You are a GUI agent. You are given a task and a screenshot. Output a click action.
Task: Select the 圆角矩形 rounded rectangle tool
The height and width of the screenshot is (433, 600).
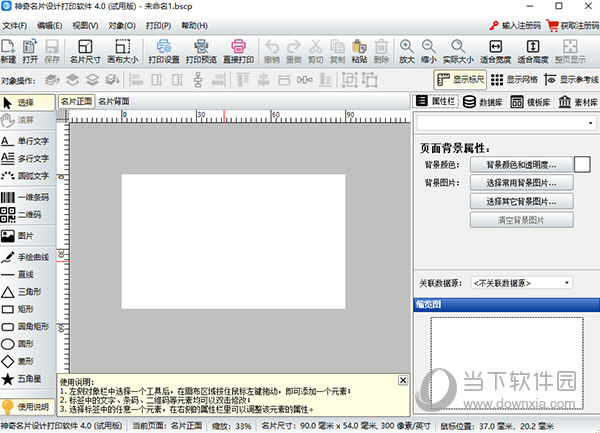coord(25,327)
